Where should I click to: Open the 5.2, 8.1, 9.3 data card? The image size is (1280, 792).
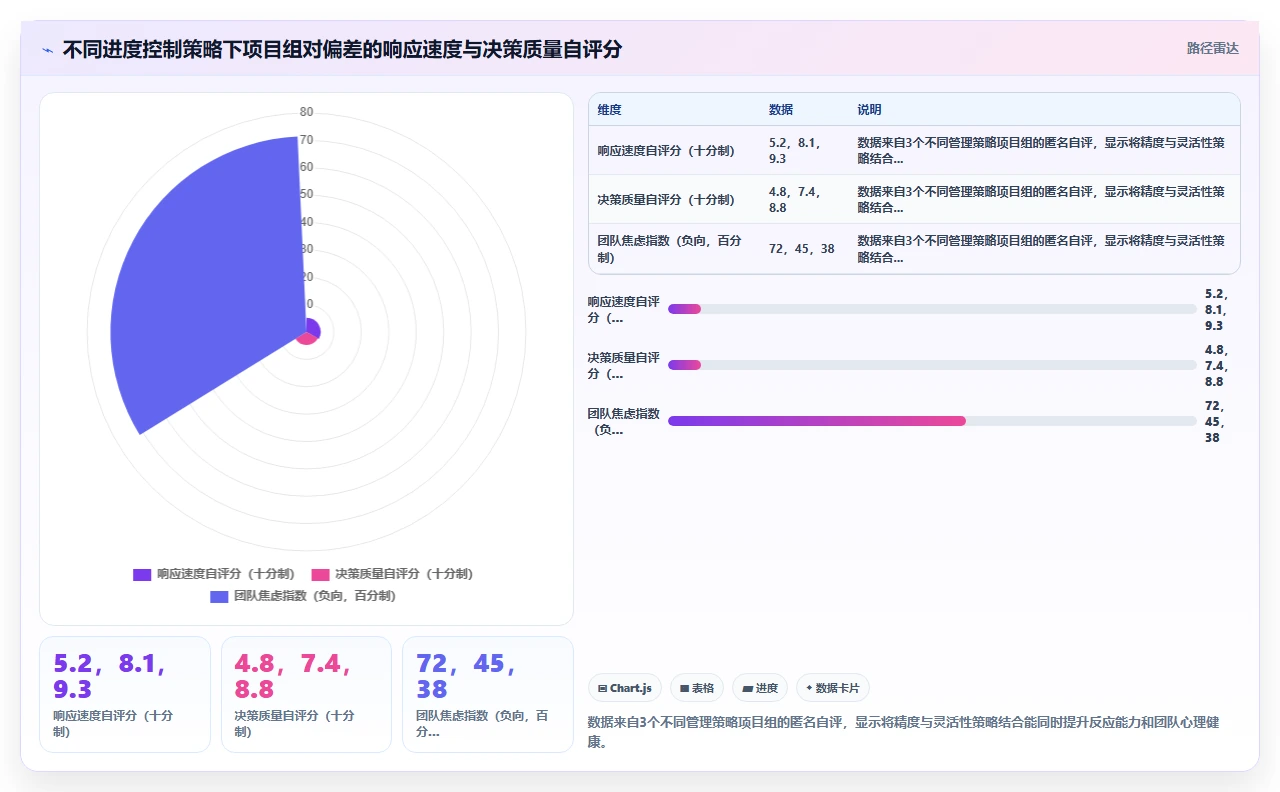pyautogui.click(x=125, y=694)
